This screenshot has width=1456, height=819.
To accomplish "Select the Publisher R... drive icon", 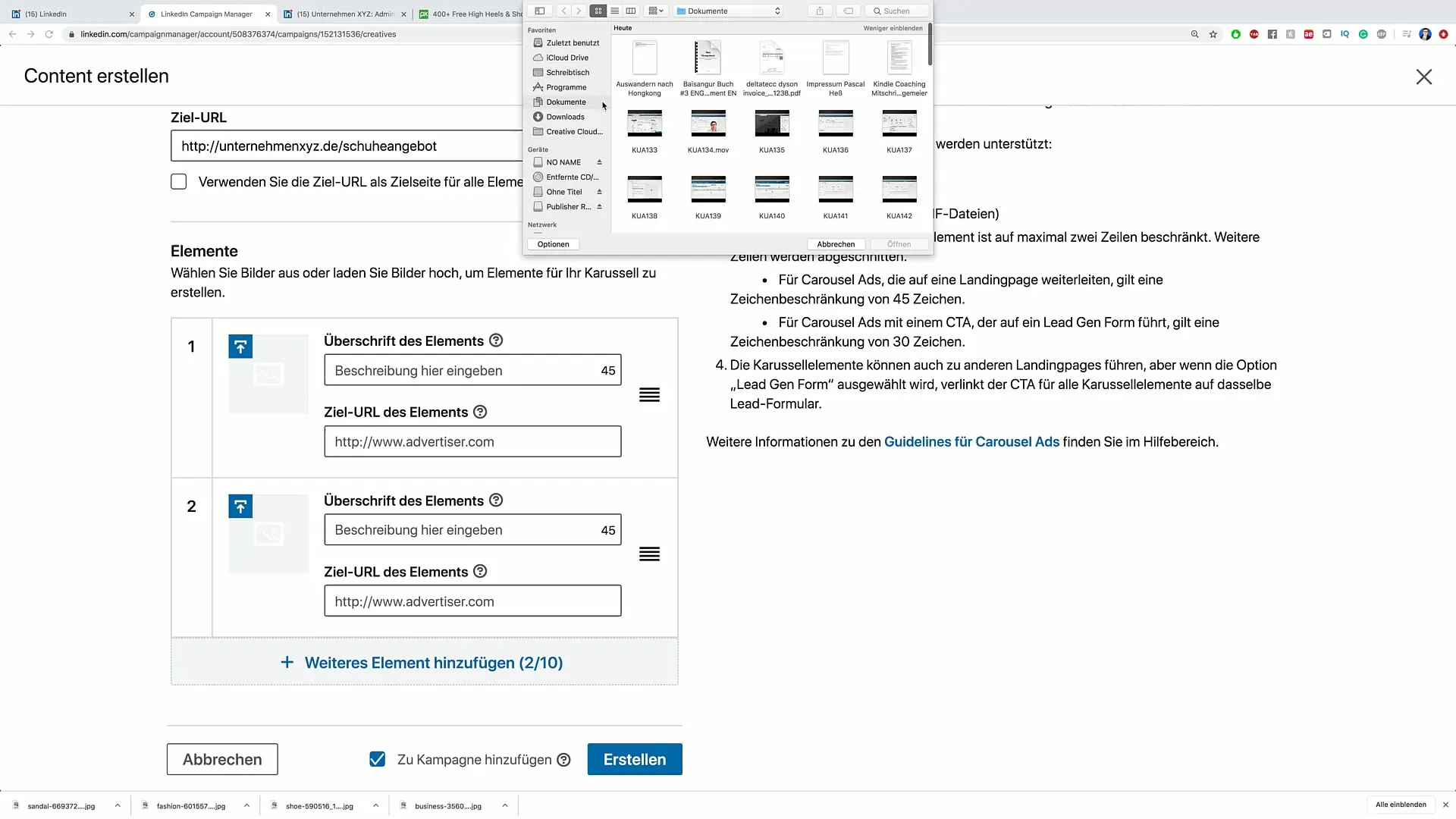I will click(538, 206).
